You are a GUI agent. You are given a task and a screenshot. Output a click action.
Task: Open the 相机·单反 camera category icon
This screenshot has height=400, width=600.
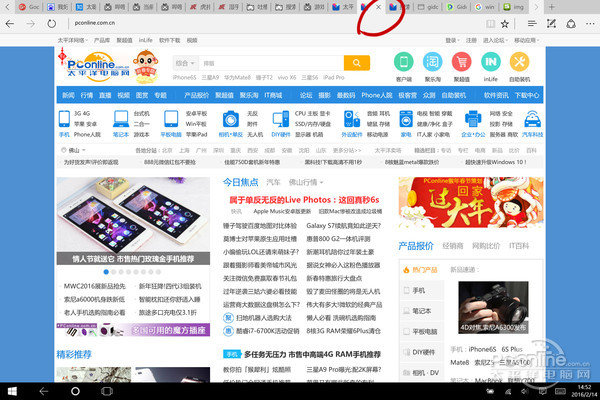[x=231, y=119]
